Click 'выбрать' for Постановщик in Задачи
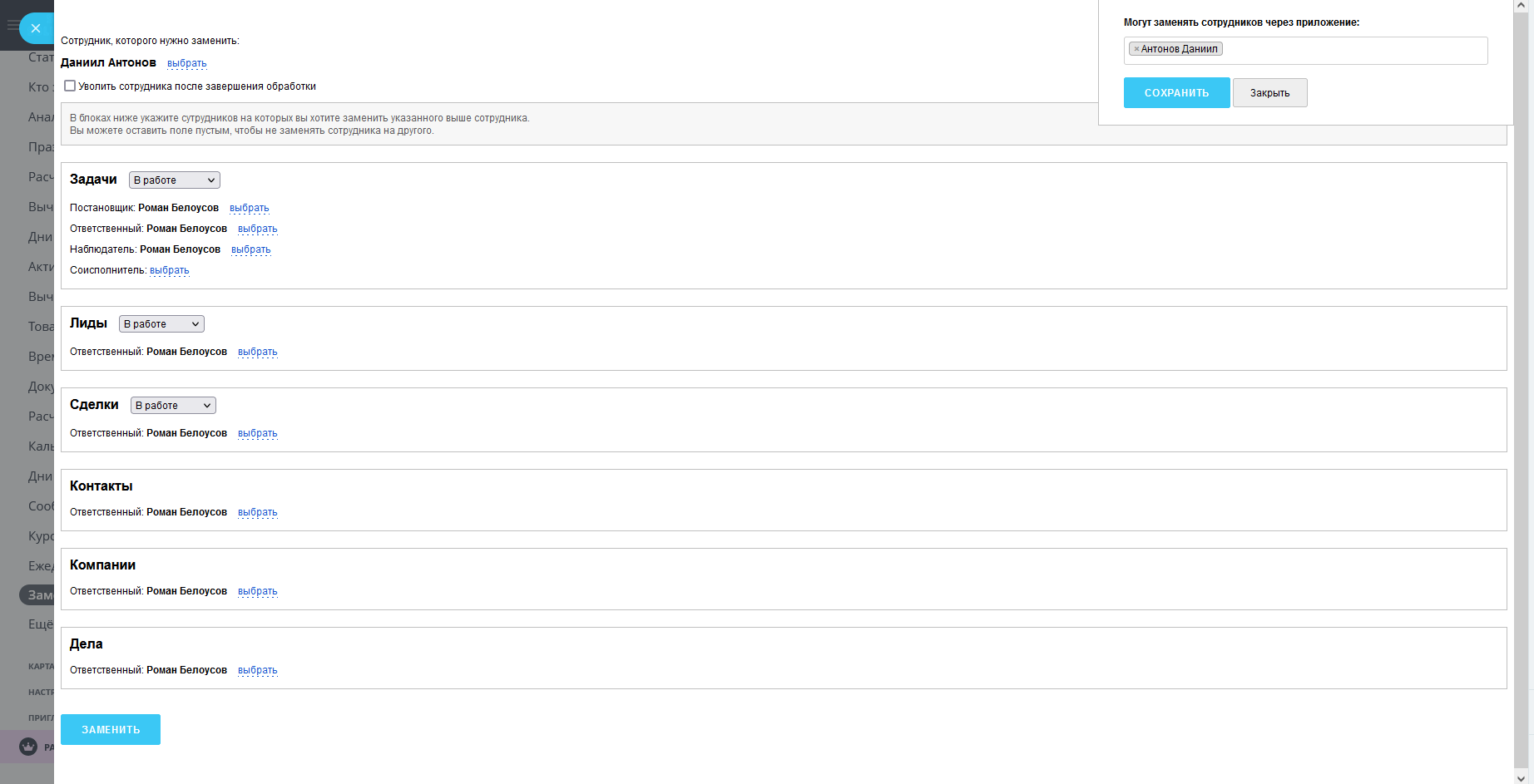Viewport: 1534px width, 784px height. (250, 208)
